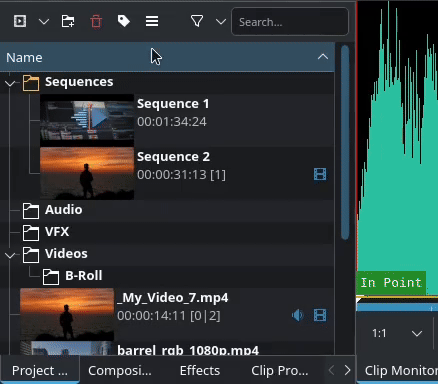The width and height of the screenshot is (438, 384).
Task: Toggle the bin filter funnel icon
Action: tap(197, 22)
